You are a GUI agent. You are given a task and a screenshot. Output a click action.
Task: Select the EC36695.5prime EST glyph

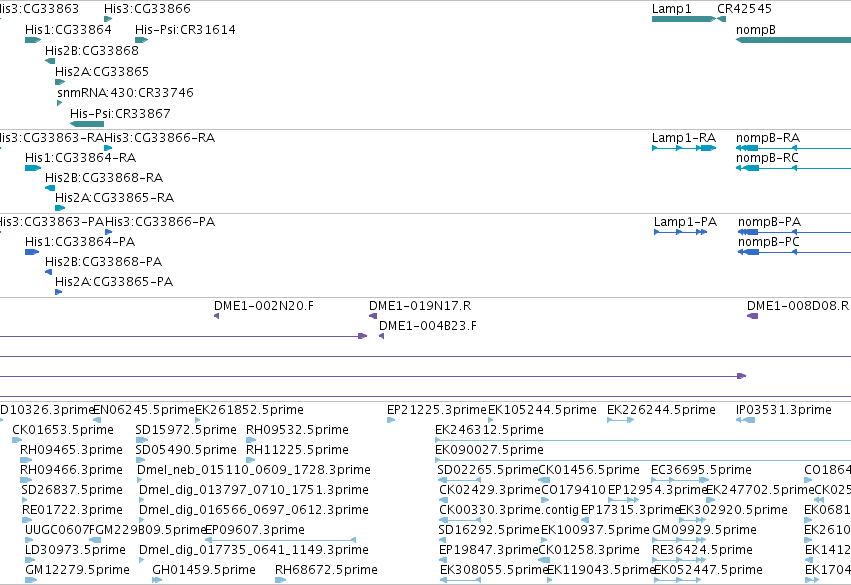[680, 480]
